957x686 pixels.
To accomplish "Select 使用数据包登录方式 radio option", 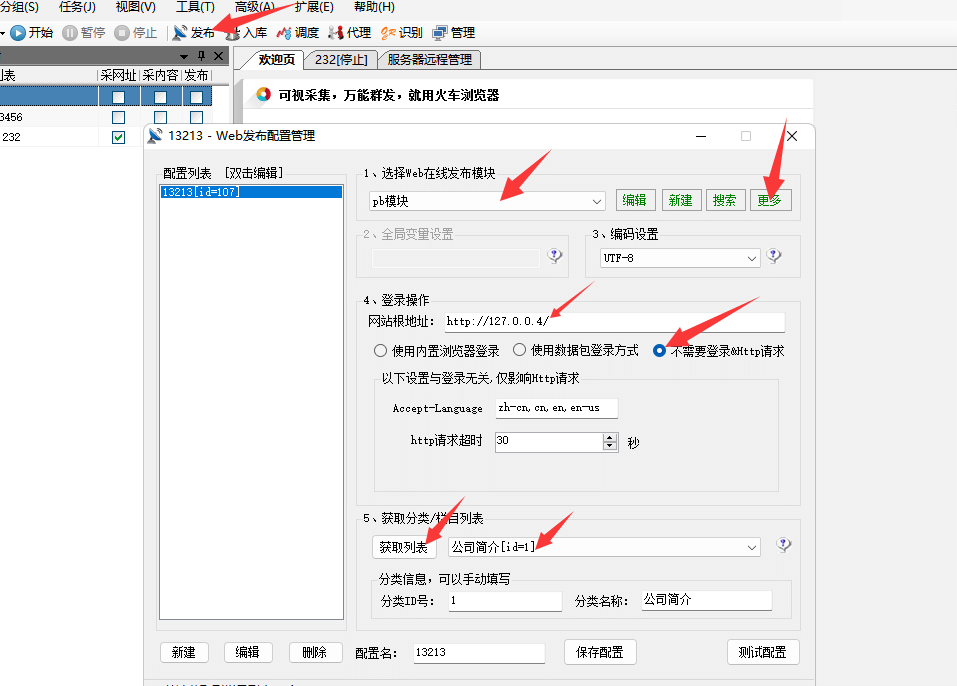I will coord(519,350).
